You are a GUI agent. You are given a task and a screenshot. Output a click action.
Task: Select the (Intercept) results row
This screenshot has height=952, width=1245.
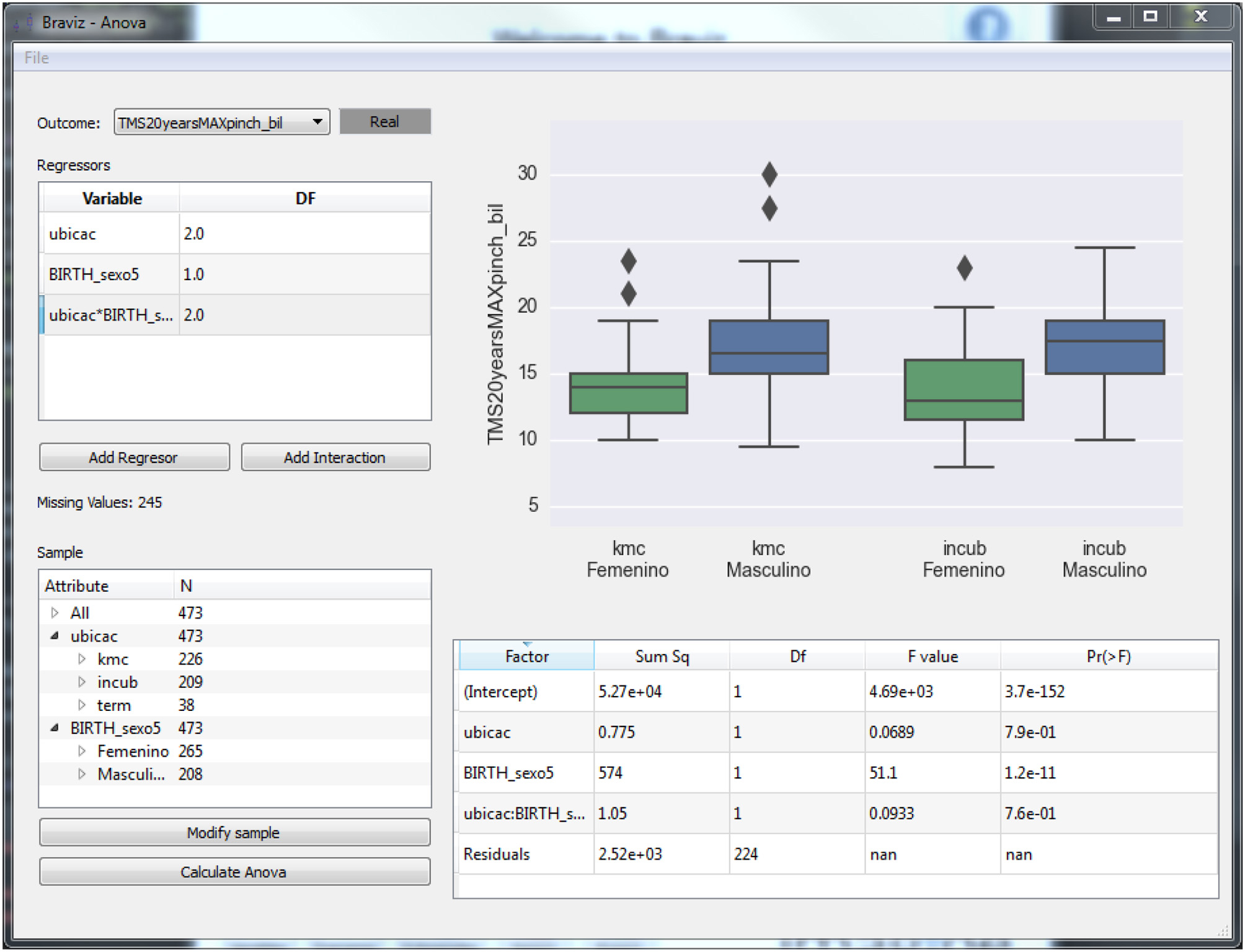tap(838, 692)
